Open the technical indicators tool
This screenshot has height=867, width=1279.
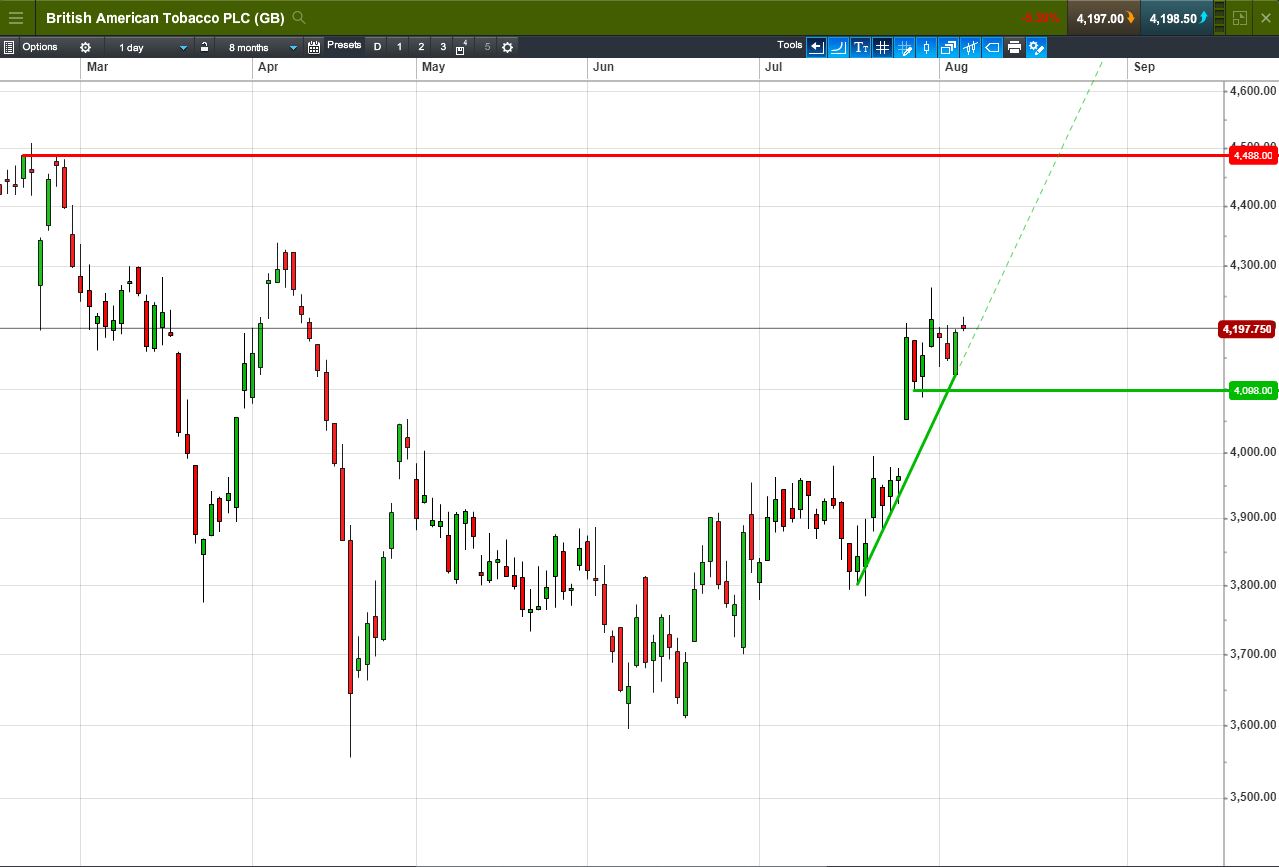click(x=970, y=47)
